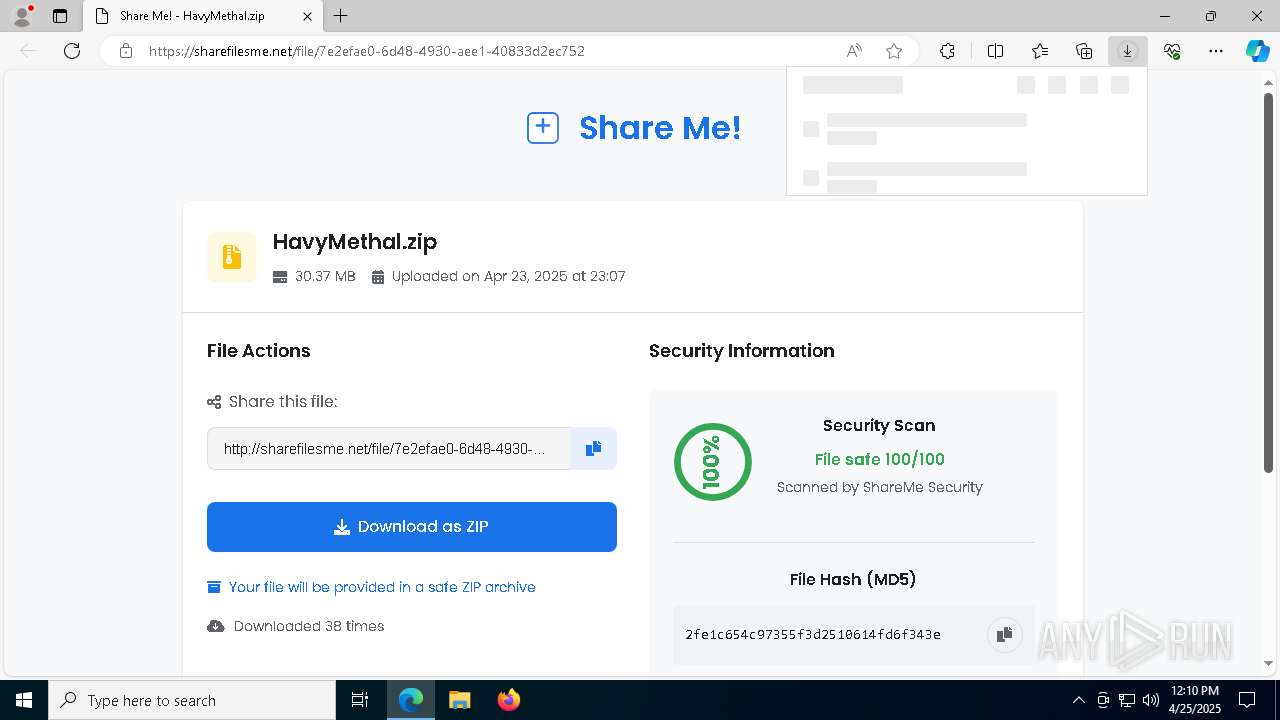Select the Scanned by ShareMe Security text
This screenshot has width=1280, height=720.
point(880,487)
